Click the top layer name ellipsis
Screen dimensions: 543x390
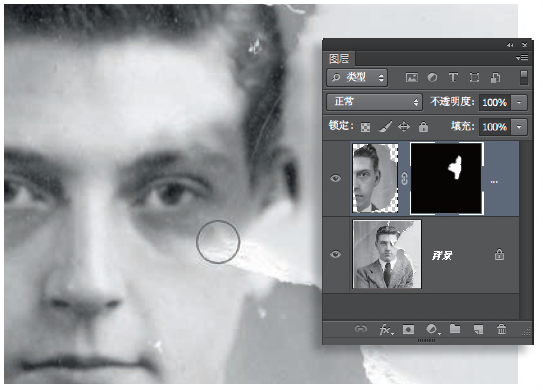494,182
